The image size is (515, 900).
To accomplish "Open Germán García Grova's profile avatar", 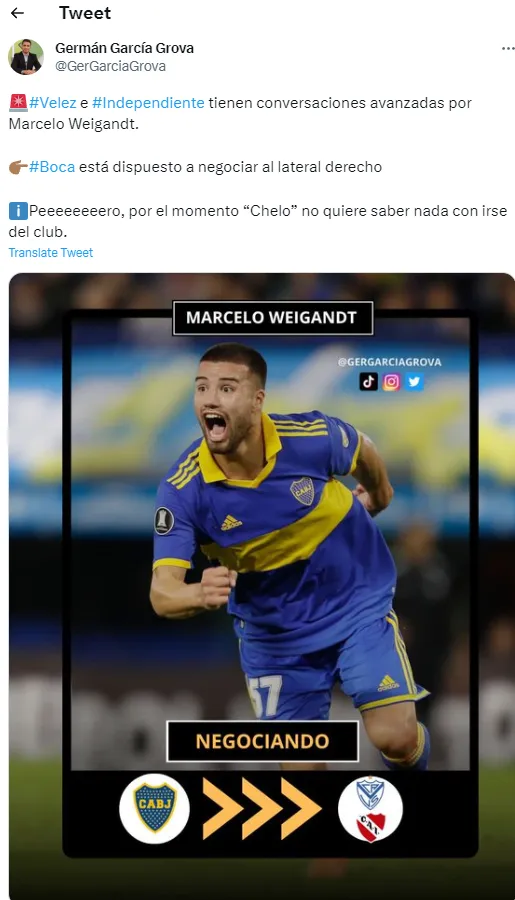I will [26, 57].
